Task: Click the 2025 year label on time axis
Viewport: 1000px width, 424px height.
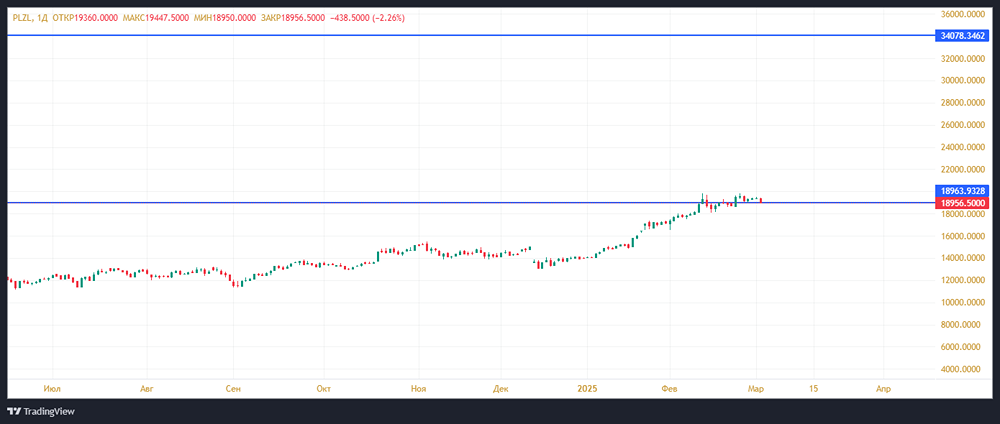Action: click(x=586, y=388)
